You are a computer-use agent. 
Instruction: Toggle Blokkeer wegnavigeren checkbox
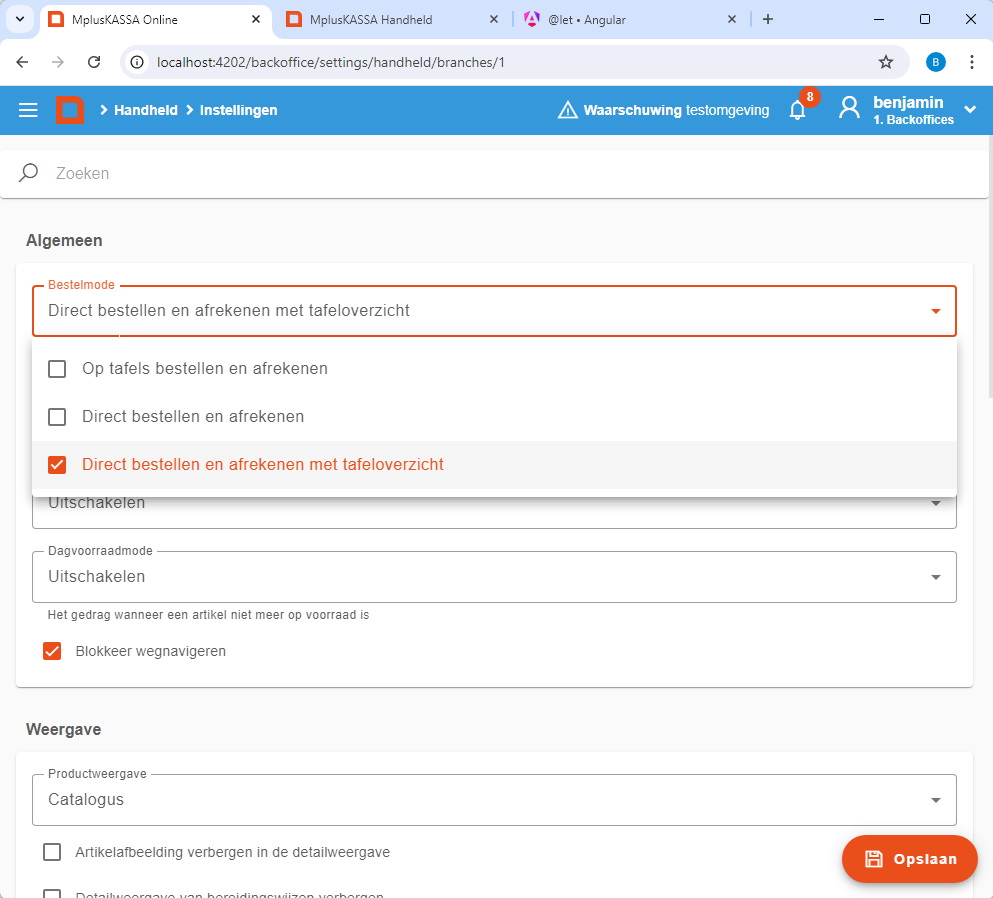[x=52, y=651]
